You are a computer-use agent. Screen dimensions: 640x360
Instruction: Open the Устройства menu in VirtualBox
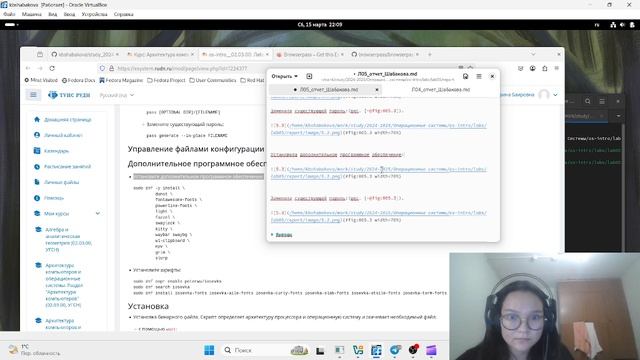(94, 14)
